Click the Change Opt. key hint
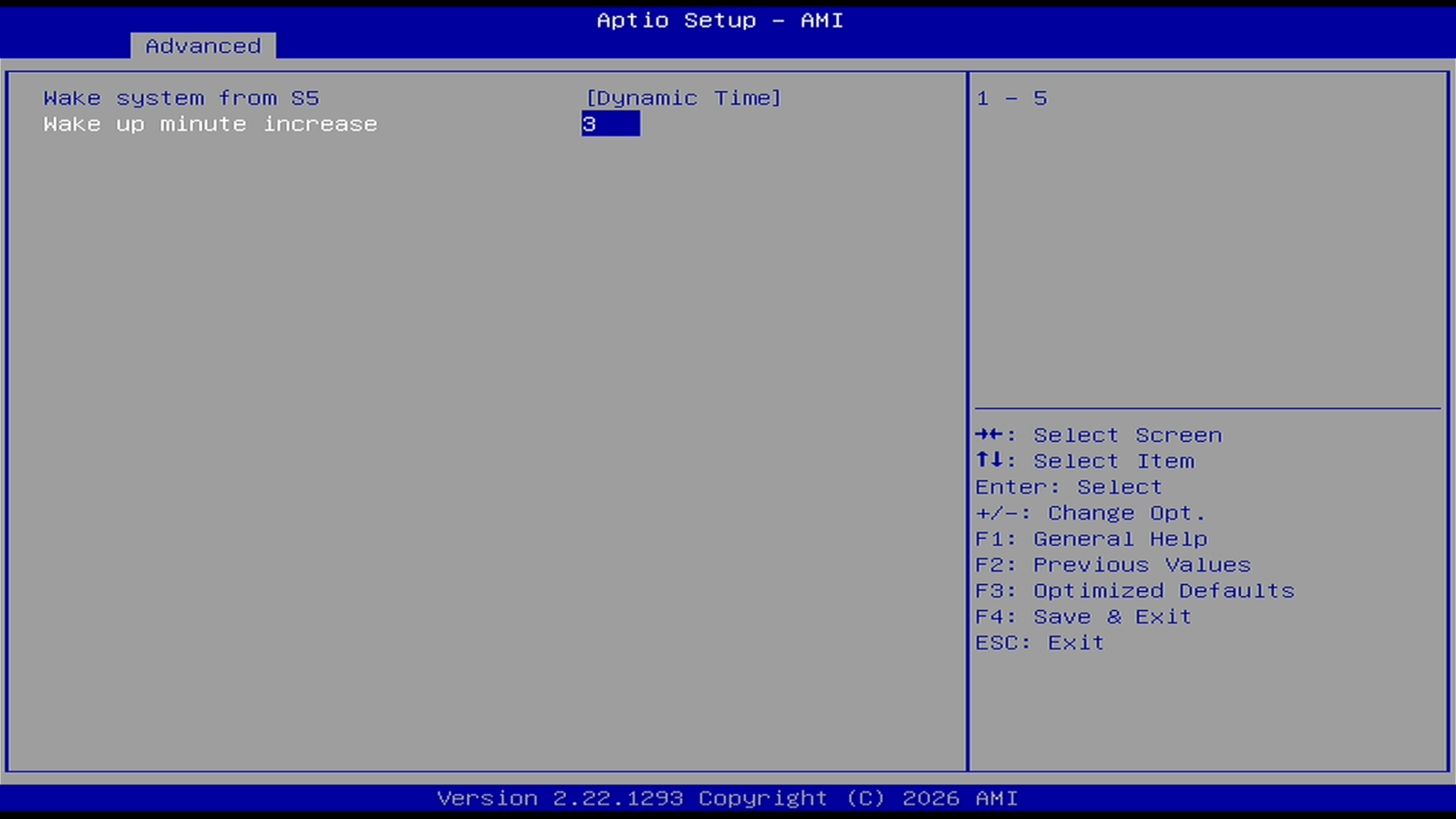 pos(1090,513)
